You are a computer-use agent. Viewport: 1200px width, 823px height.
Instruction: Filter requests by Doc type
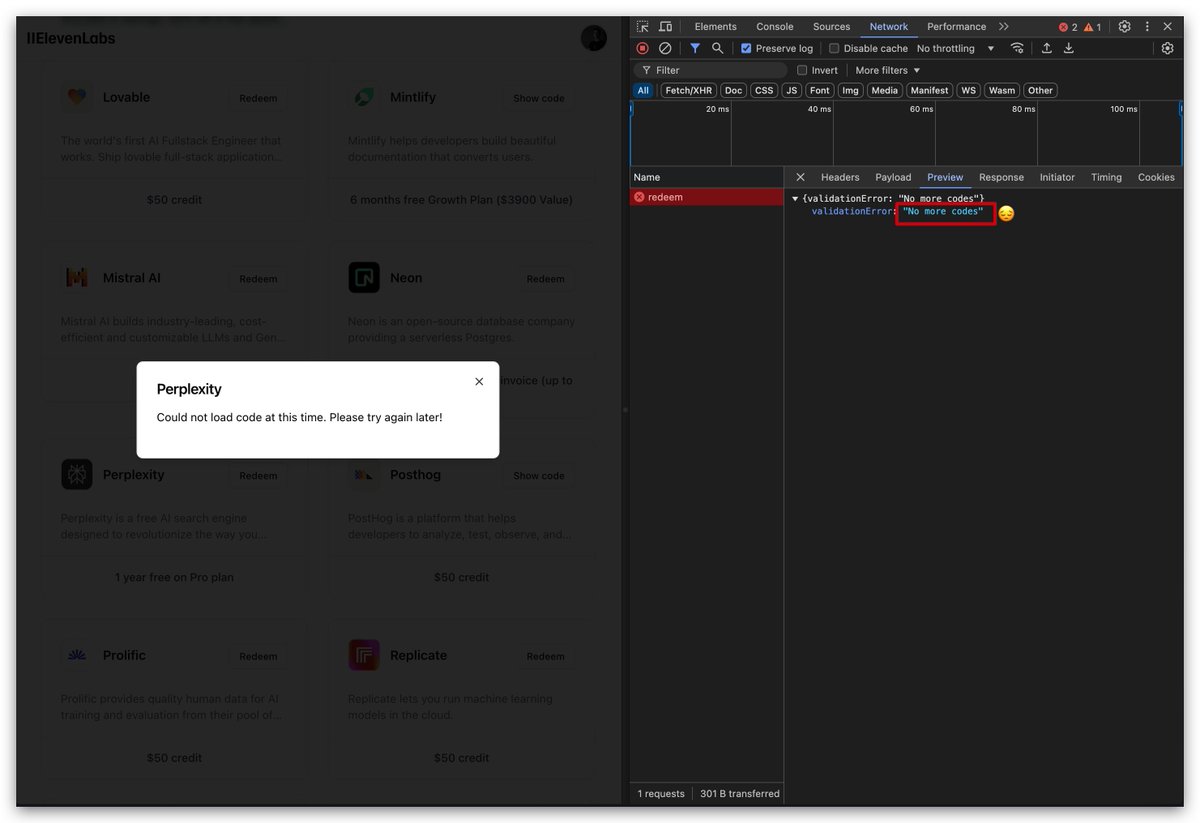[x=734, y=90]
